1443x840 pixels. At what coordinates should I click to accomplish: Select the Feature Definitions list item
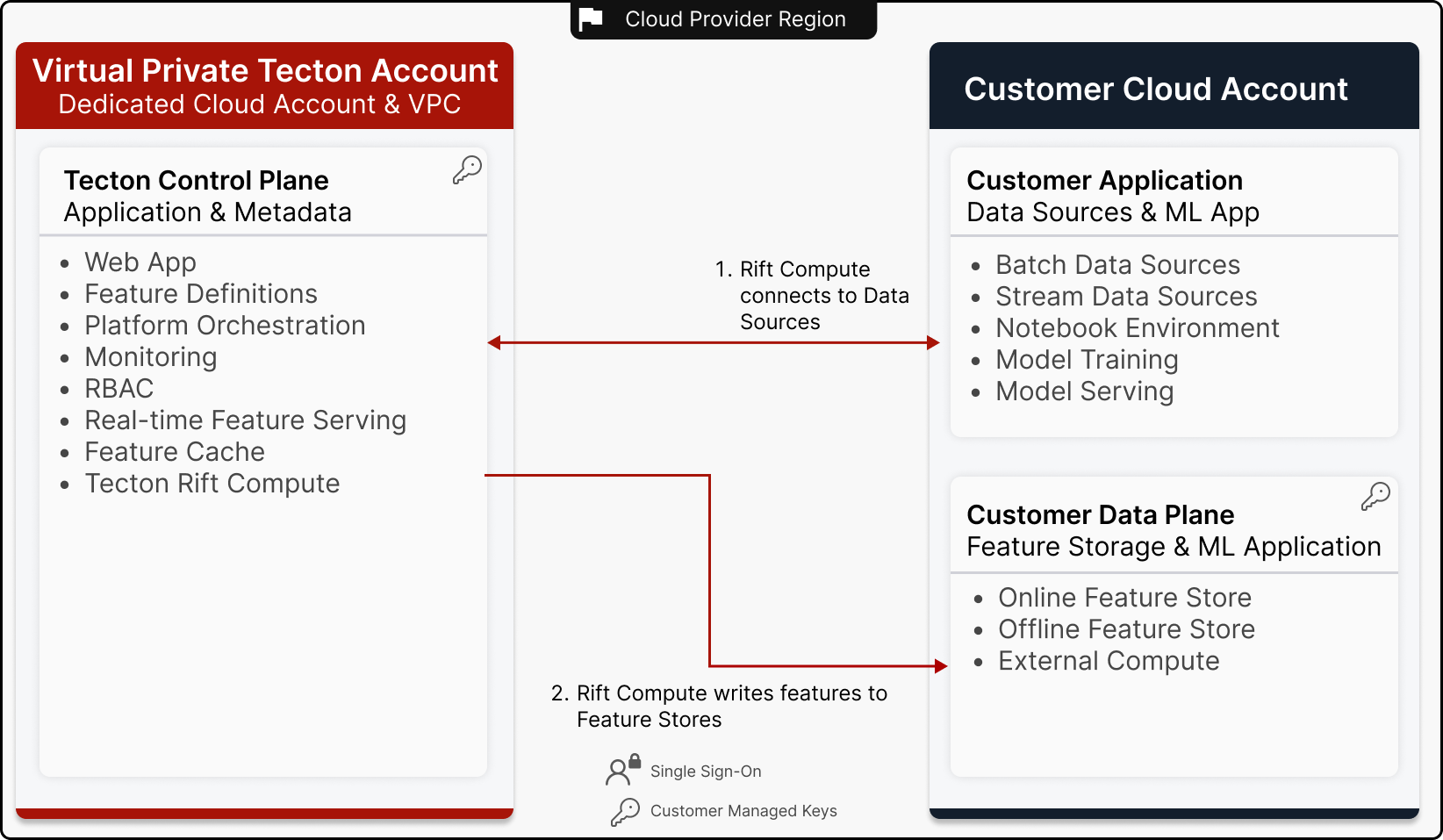pos(201,293)
